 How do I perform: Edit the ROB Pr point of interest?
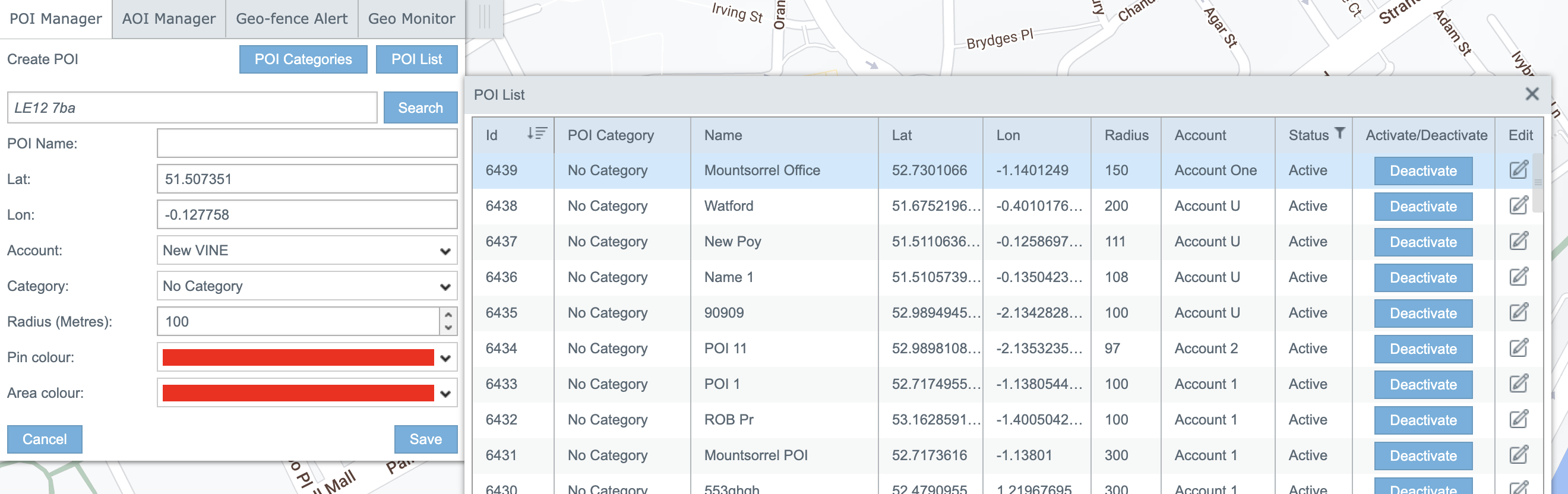(x=1518, y=419)
